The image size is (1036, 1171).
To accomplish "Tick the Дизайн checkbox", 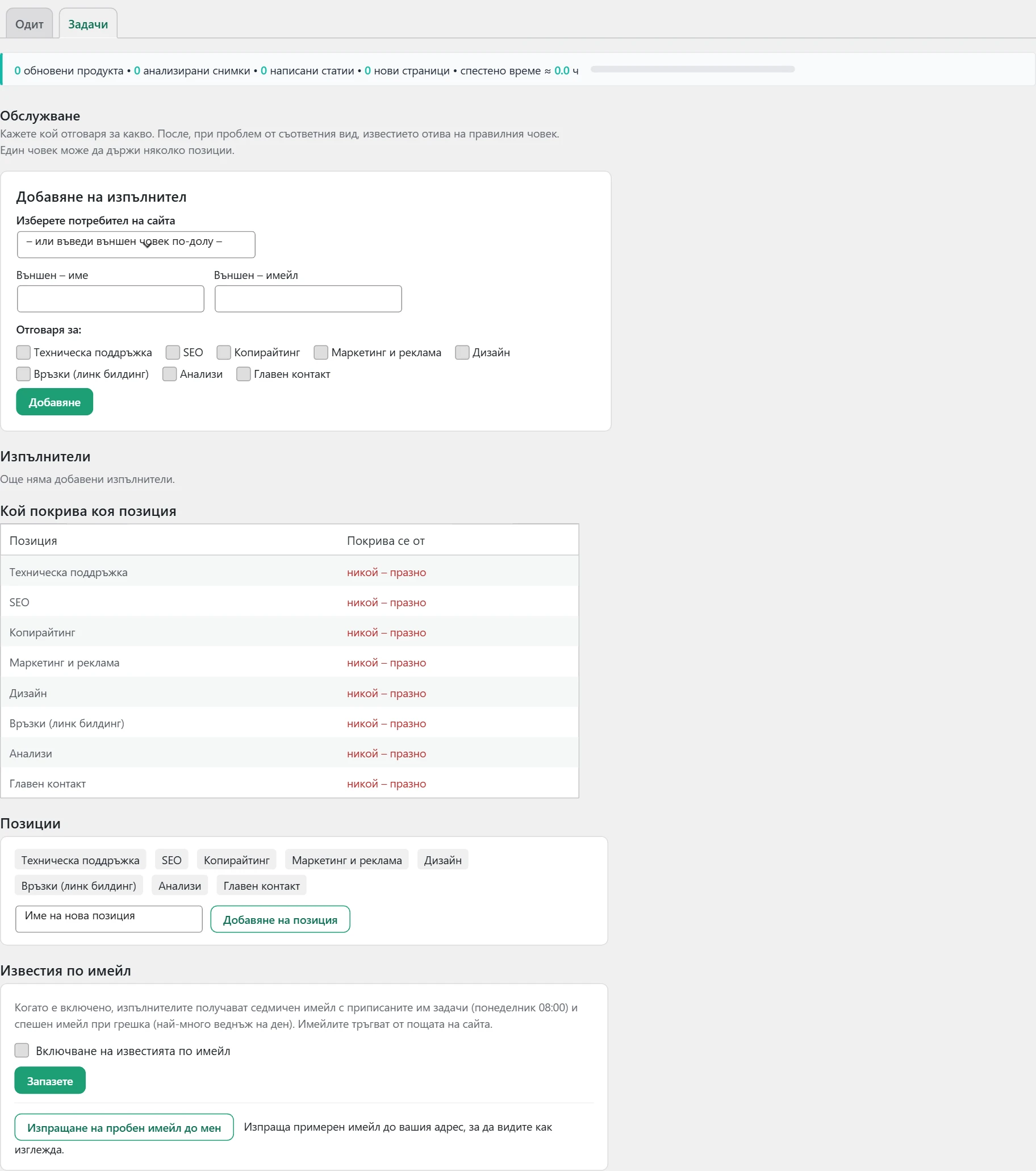I will (462, 352).
